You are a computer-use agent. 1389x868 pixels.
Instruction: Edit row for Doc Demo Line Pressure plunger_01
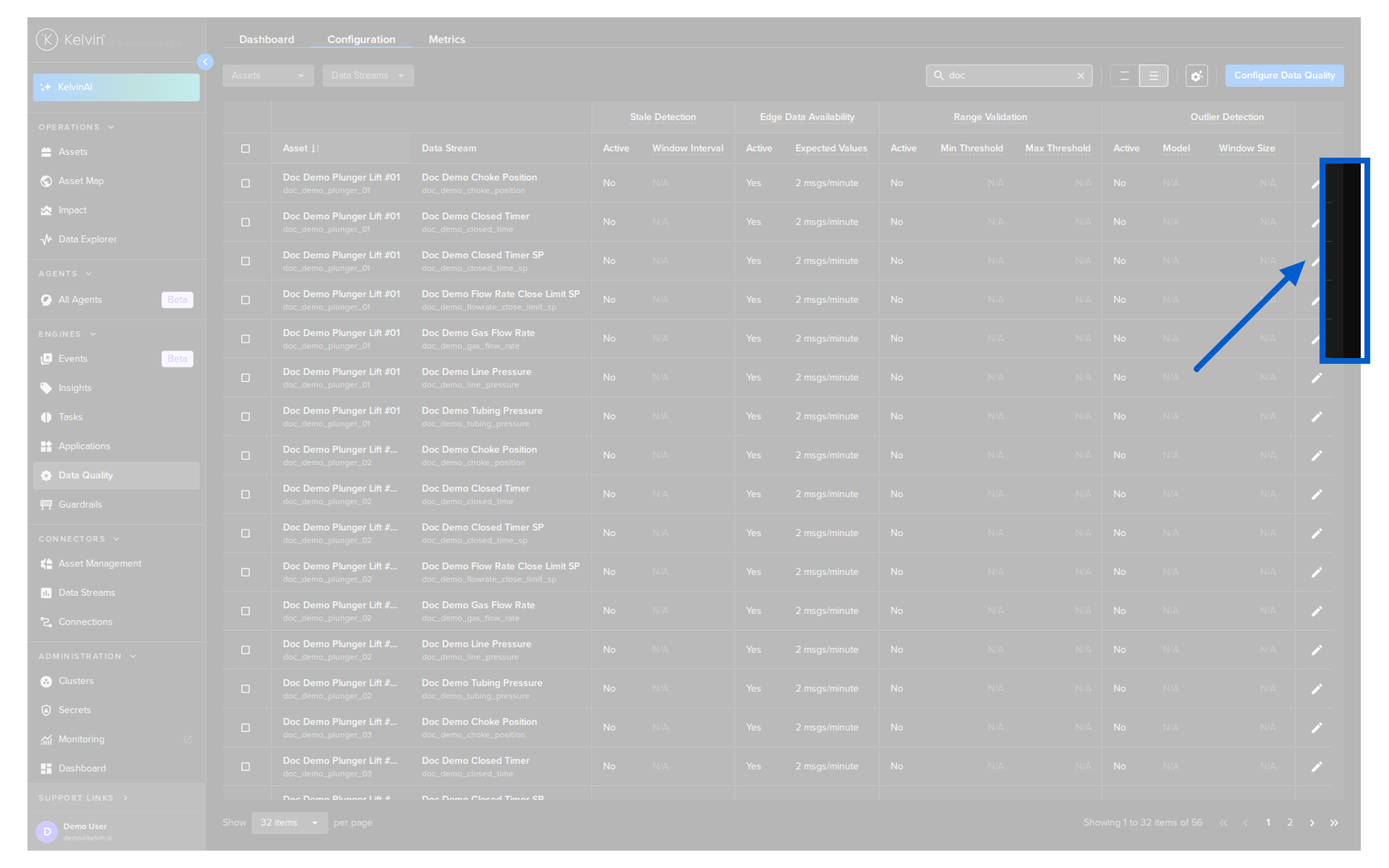1317,378
